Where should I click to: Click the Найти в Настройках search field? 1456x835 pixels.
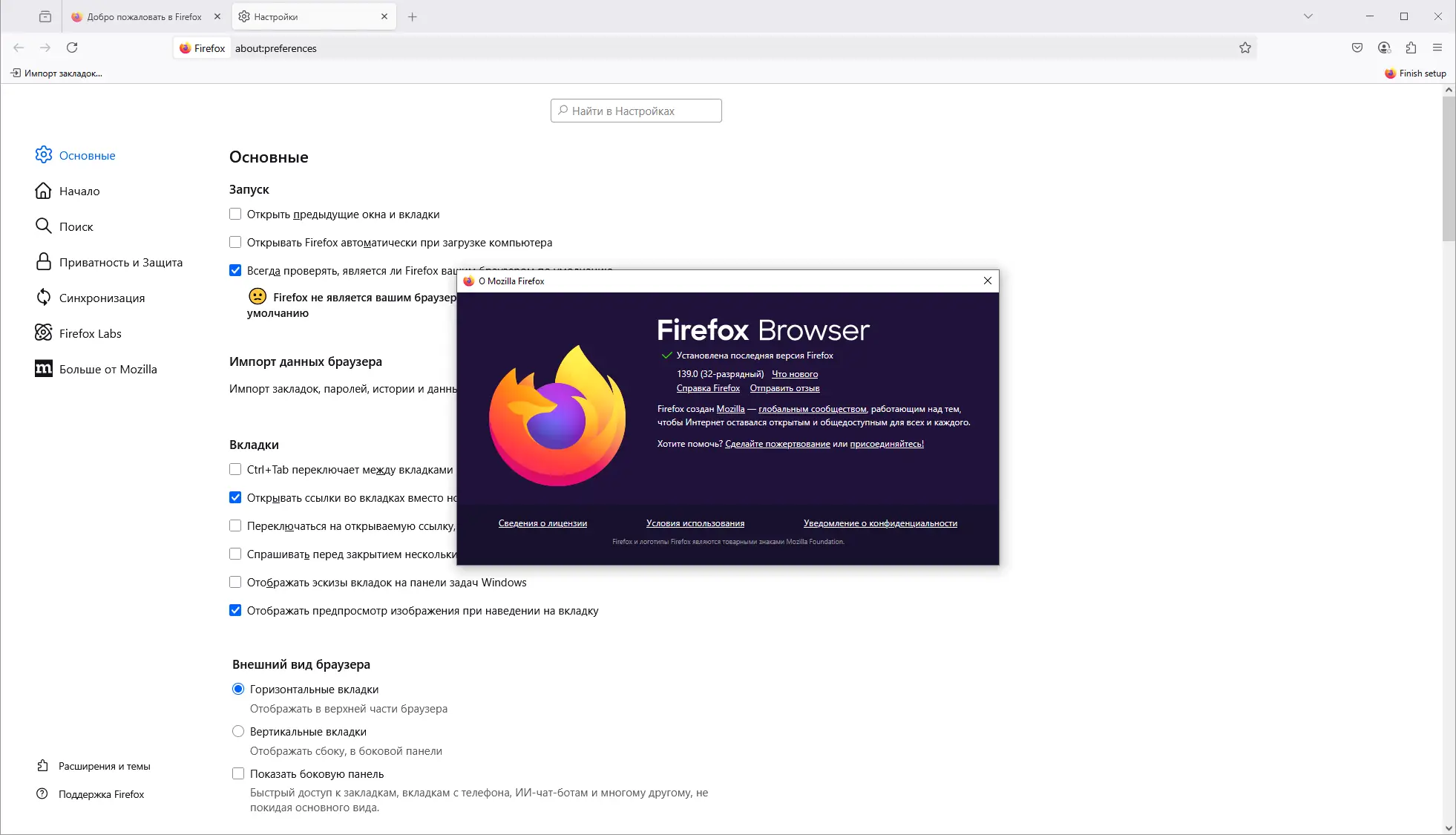pyautogui.click(x=636, y=111)
